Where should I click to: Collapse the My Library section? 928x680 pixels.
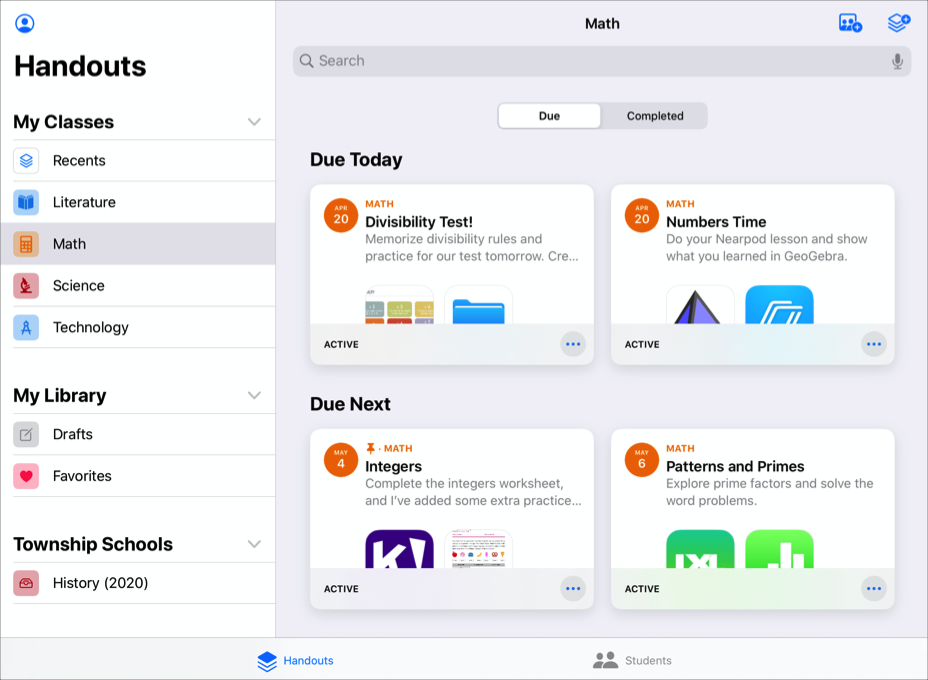[x=254, y=396]
